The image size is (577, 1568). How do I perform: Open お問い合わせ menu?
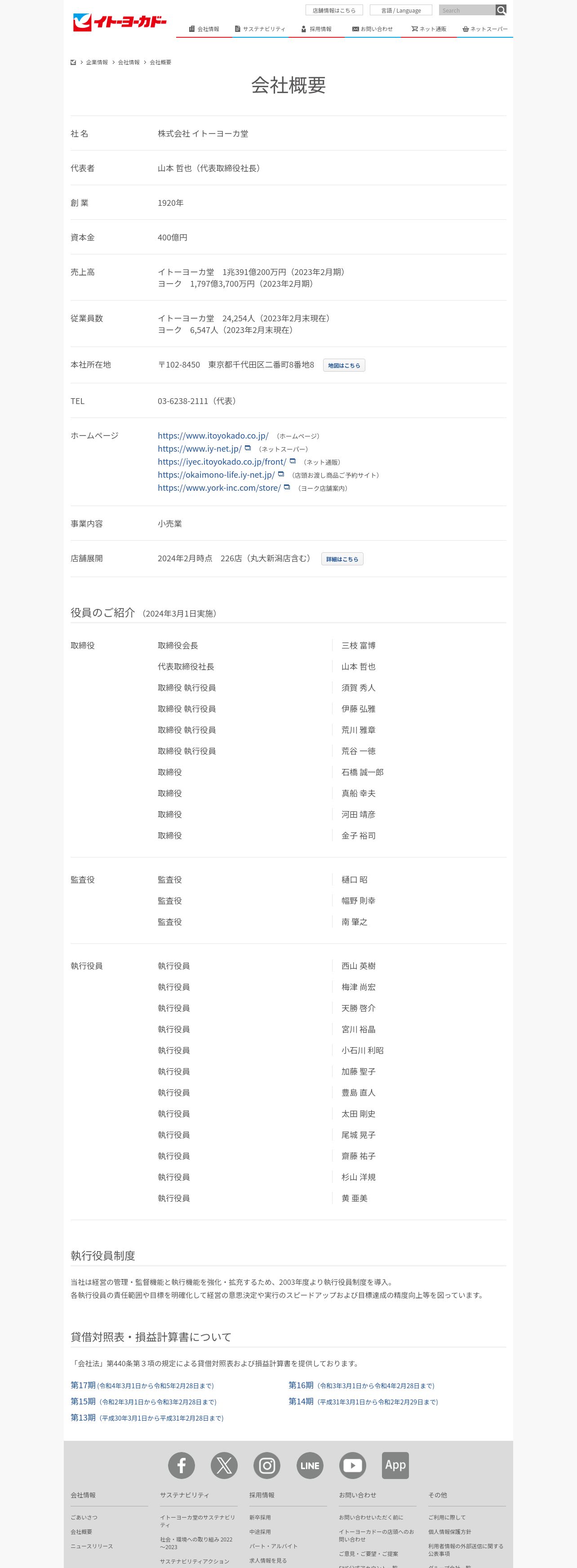point(373,29)
